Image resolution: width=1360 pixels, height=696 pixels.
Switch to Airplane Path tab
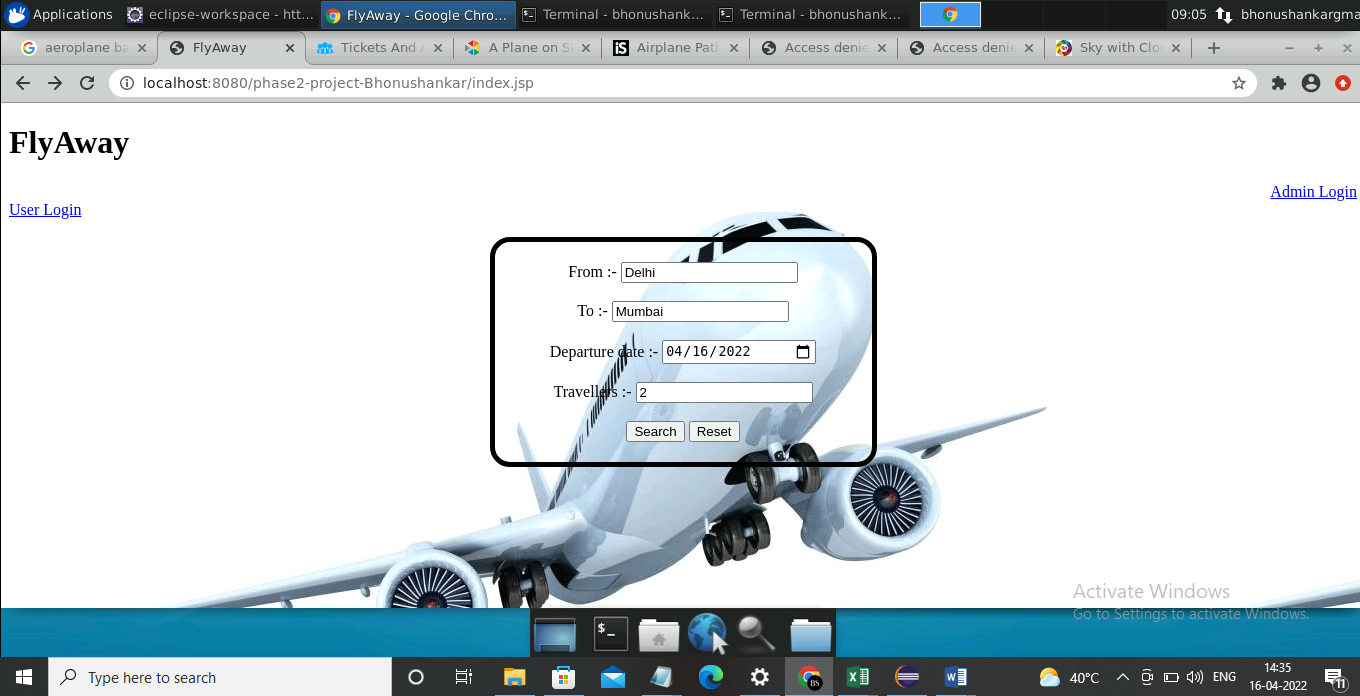click(674, 47)
